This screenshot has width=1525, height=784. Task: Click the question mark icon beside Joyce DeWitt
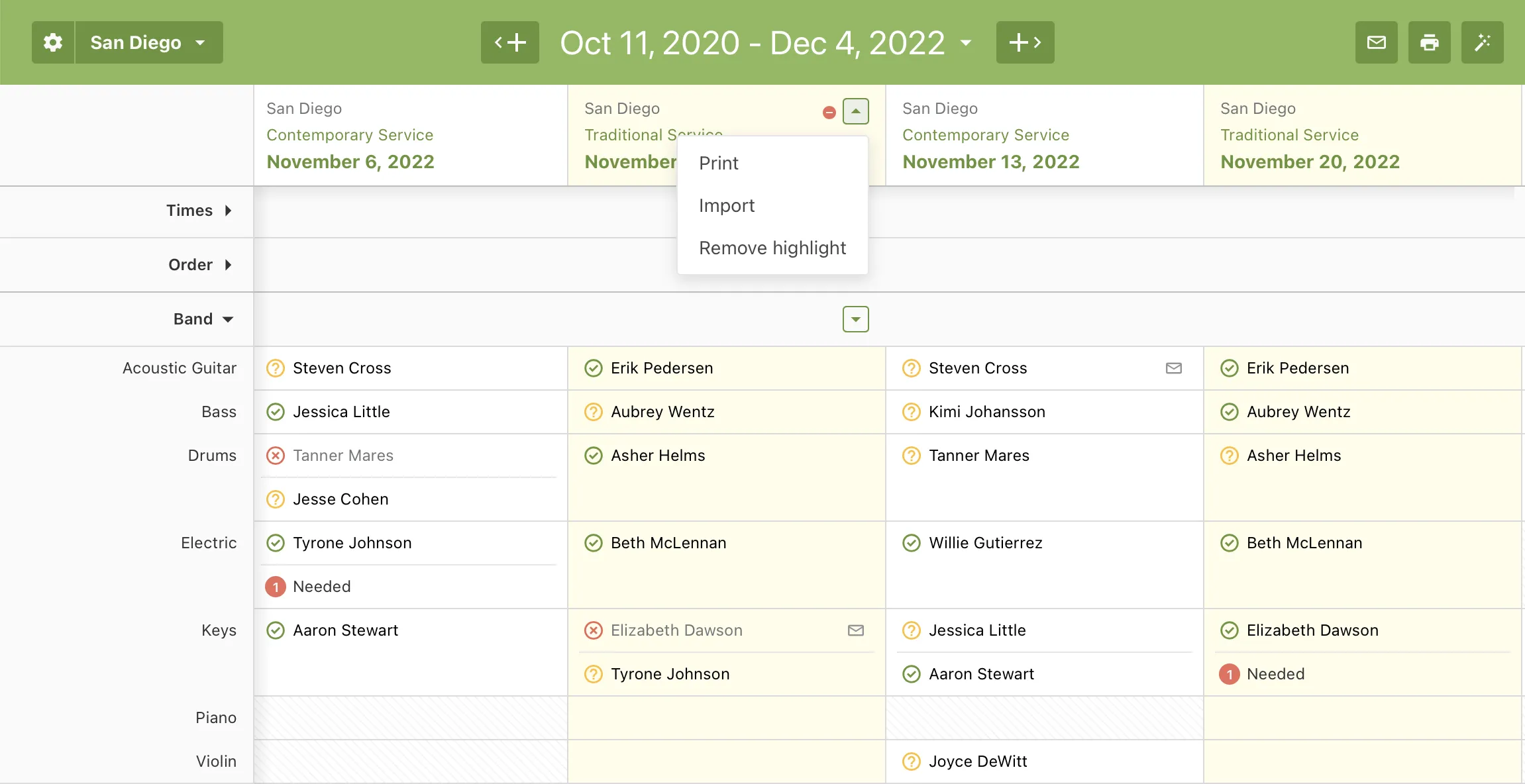click(910, 761)
